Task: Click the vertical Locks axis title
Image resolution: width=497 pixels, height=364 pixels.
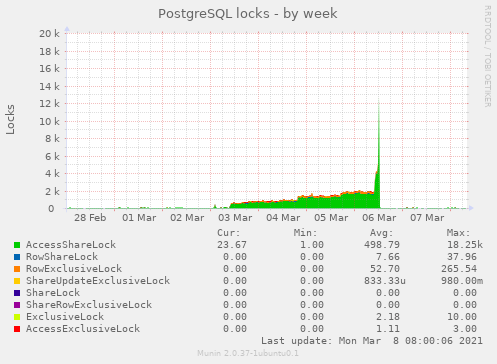Action: pyautogui.click(x=10, y=119)
